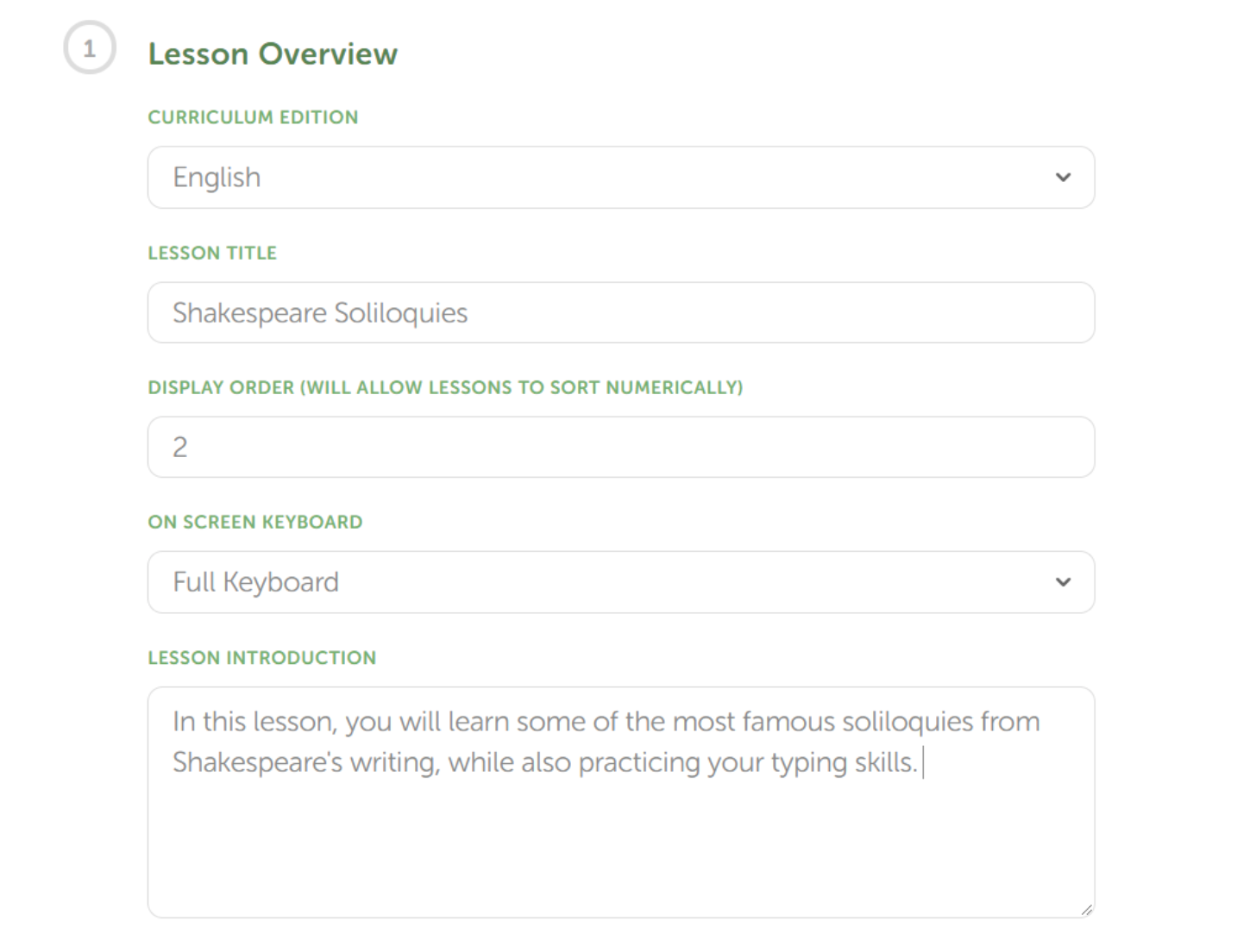
Task: Click the Lesson Introduction label
Action: (x=262, y=657)
